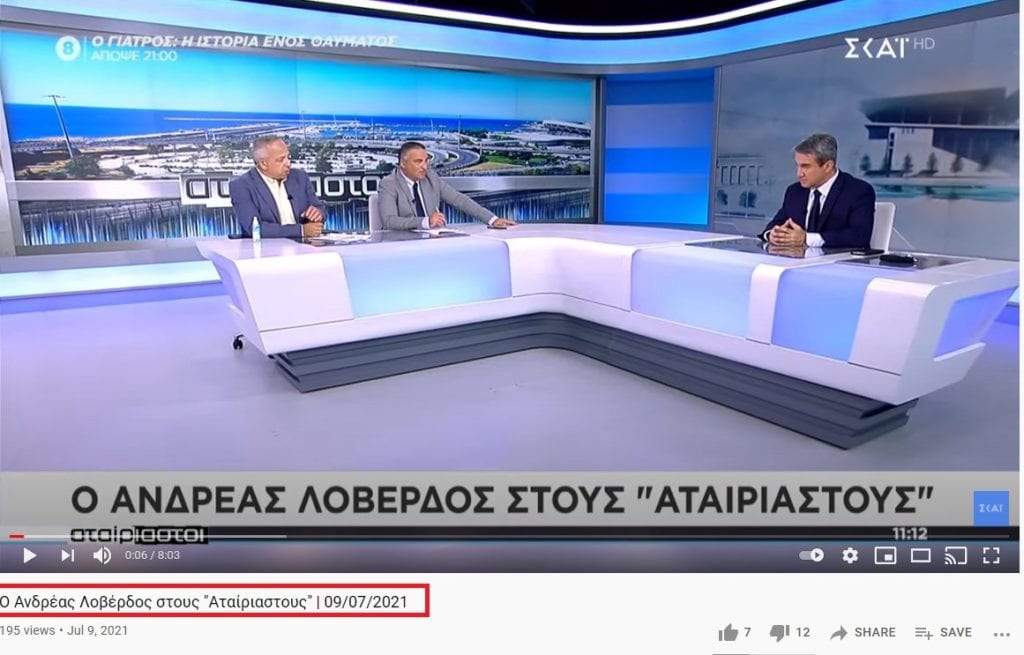Skip to the next video
This screenshot has height=655, width=1024.
pos(67,555)
